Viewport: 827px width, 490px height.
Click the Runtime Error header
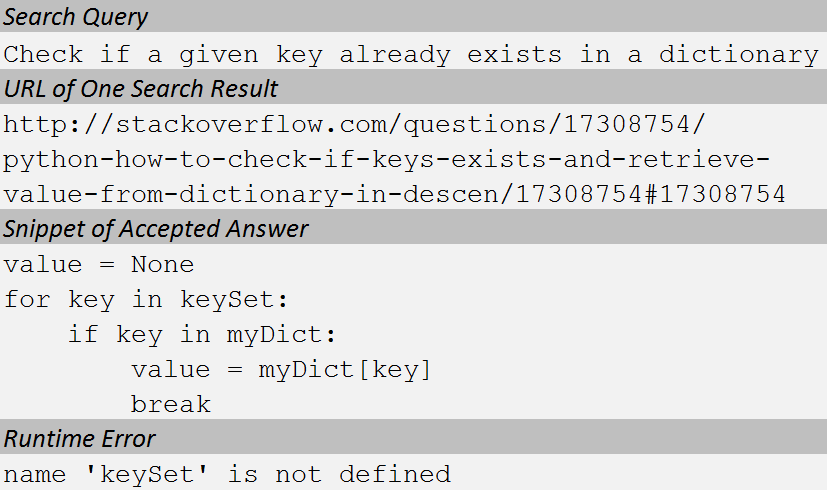(x=79, y=438)
